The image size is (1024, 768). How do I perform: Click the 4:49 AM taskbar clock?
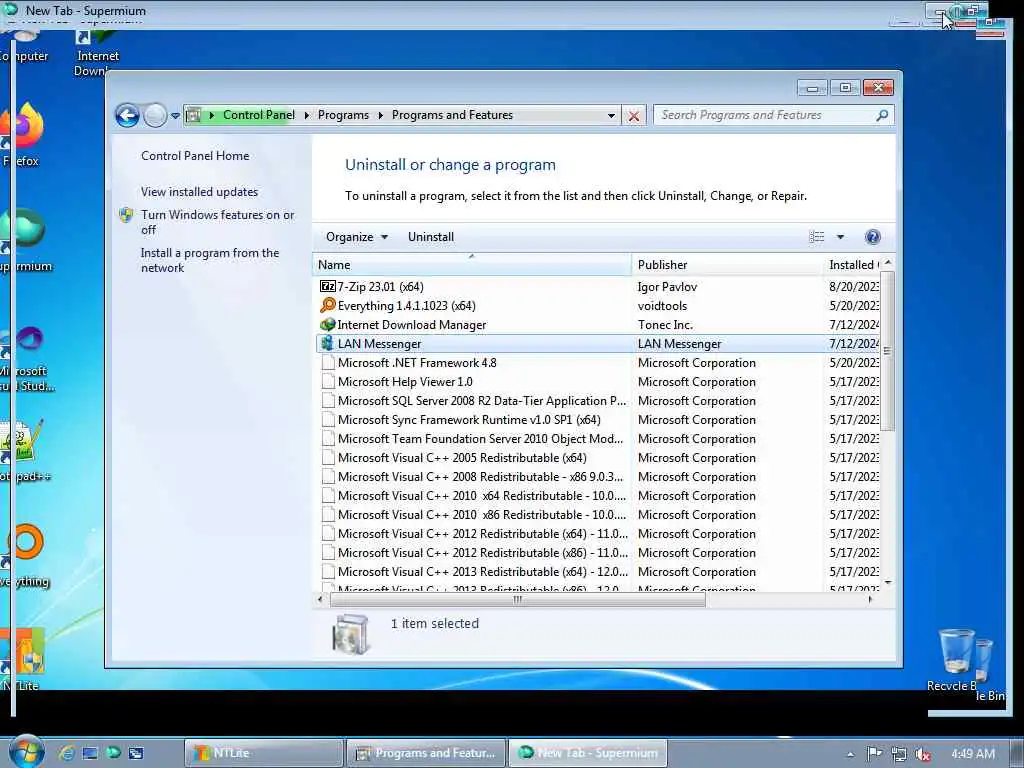pyautogui.click(x=973, y=754)
